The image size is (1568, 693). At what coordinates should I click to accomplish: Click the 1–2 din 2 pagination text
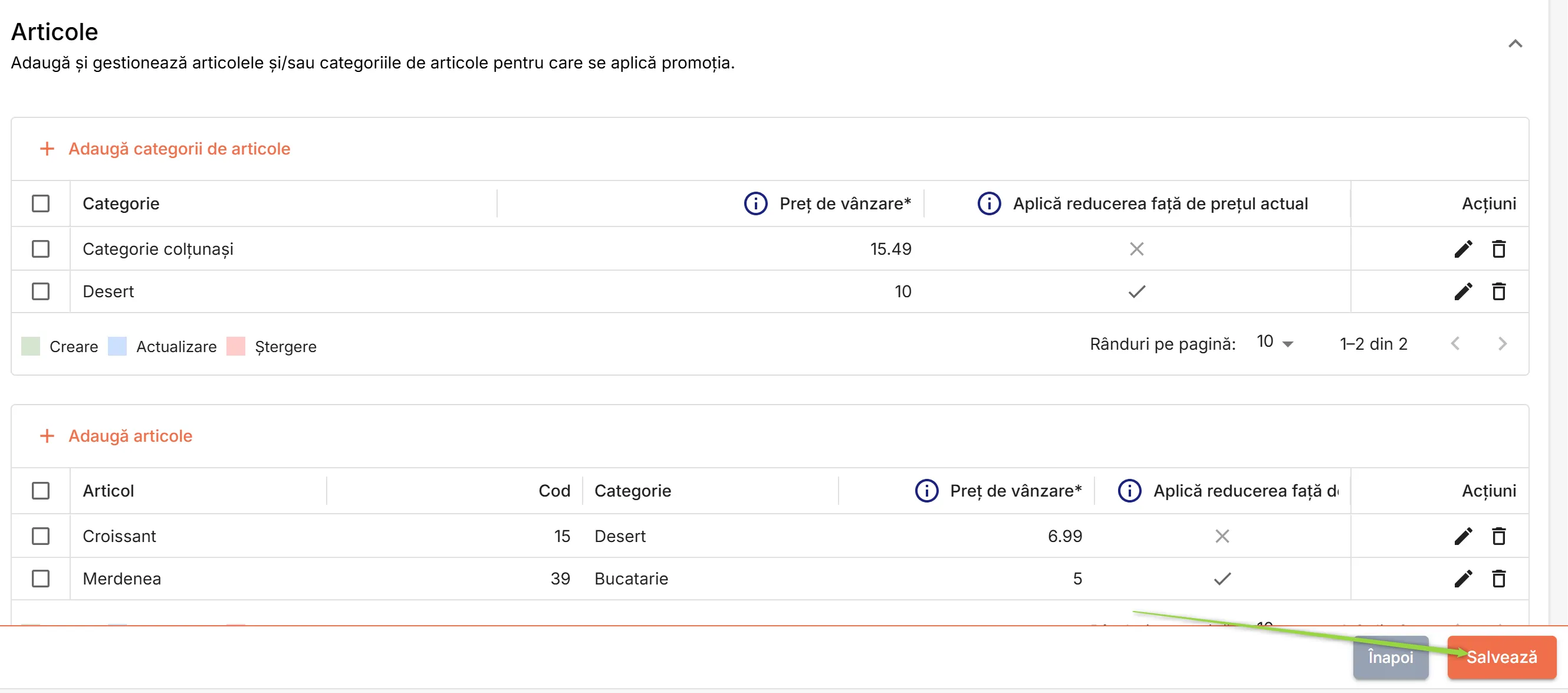pyautogui.click(x=1374, y=344)
